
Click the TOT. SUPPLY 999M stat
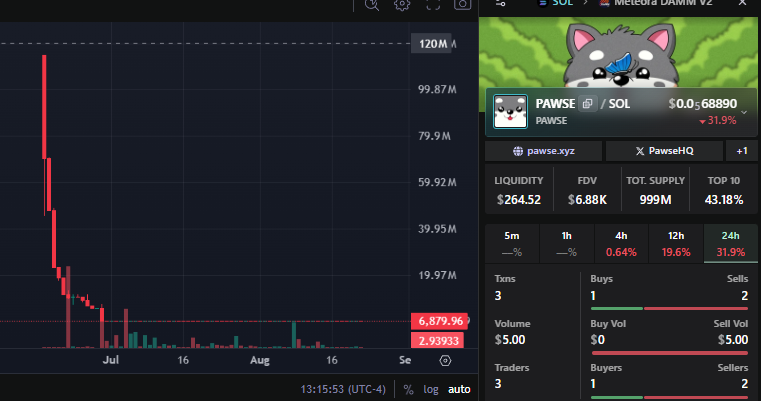[655, 190]
